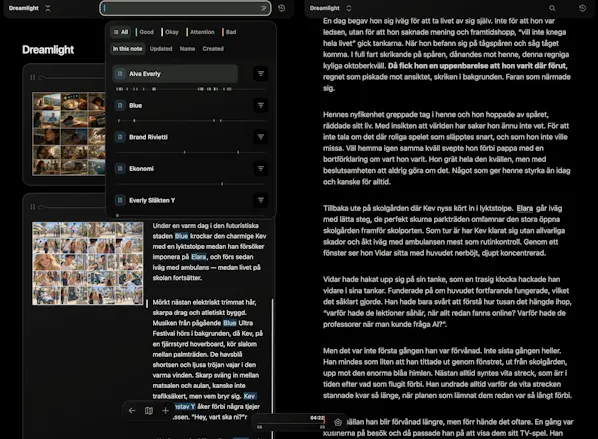The height and width of the screenshot is (439, 598).
Task: Click the Blue link before 'Ultra Festival'
Action: point(230,323)
